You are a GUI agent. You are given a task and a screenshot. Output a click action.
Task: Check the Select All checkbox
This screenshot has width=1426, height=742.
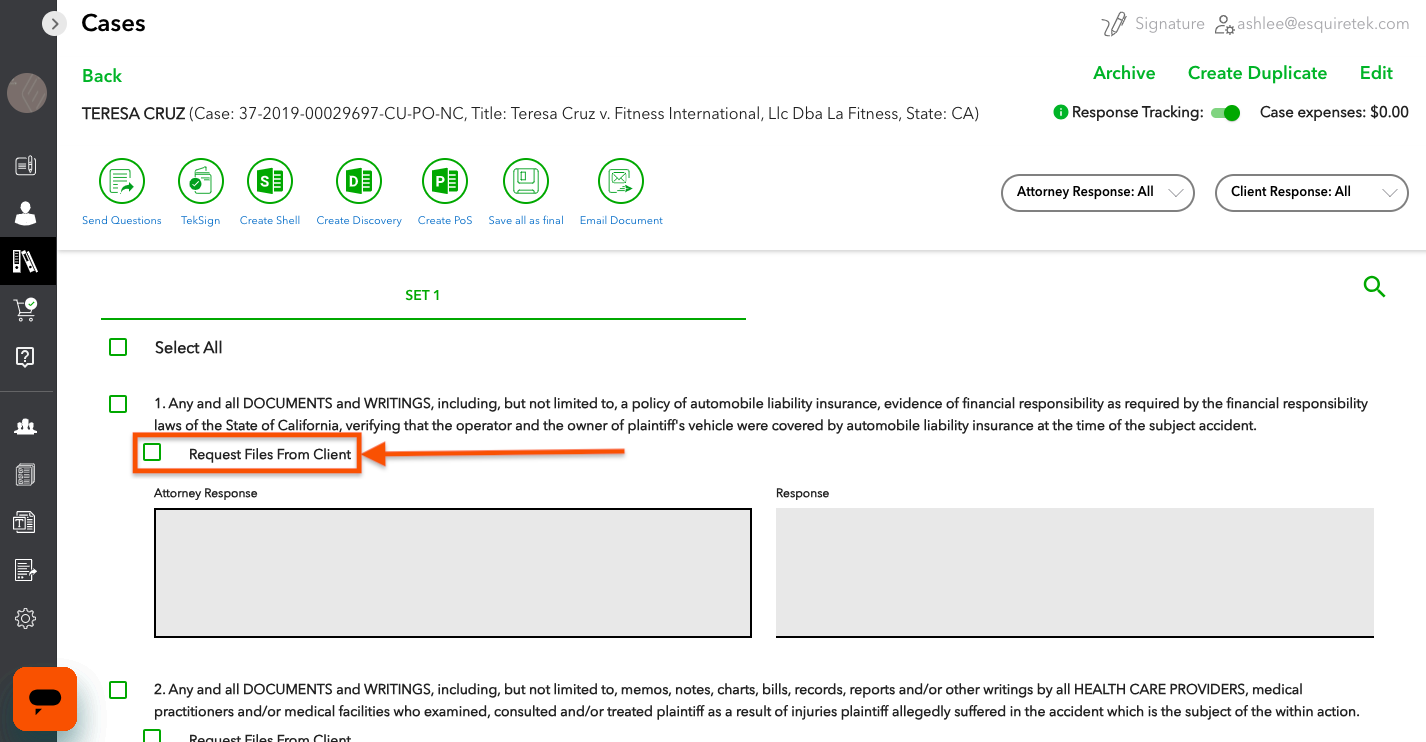point(118,346)
